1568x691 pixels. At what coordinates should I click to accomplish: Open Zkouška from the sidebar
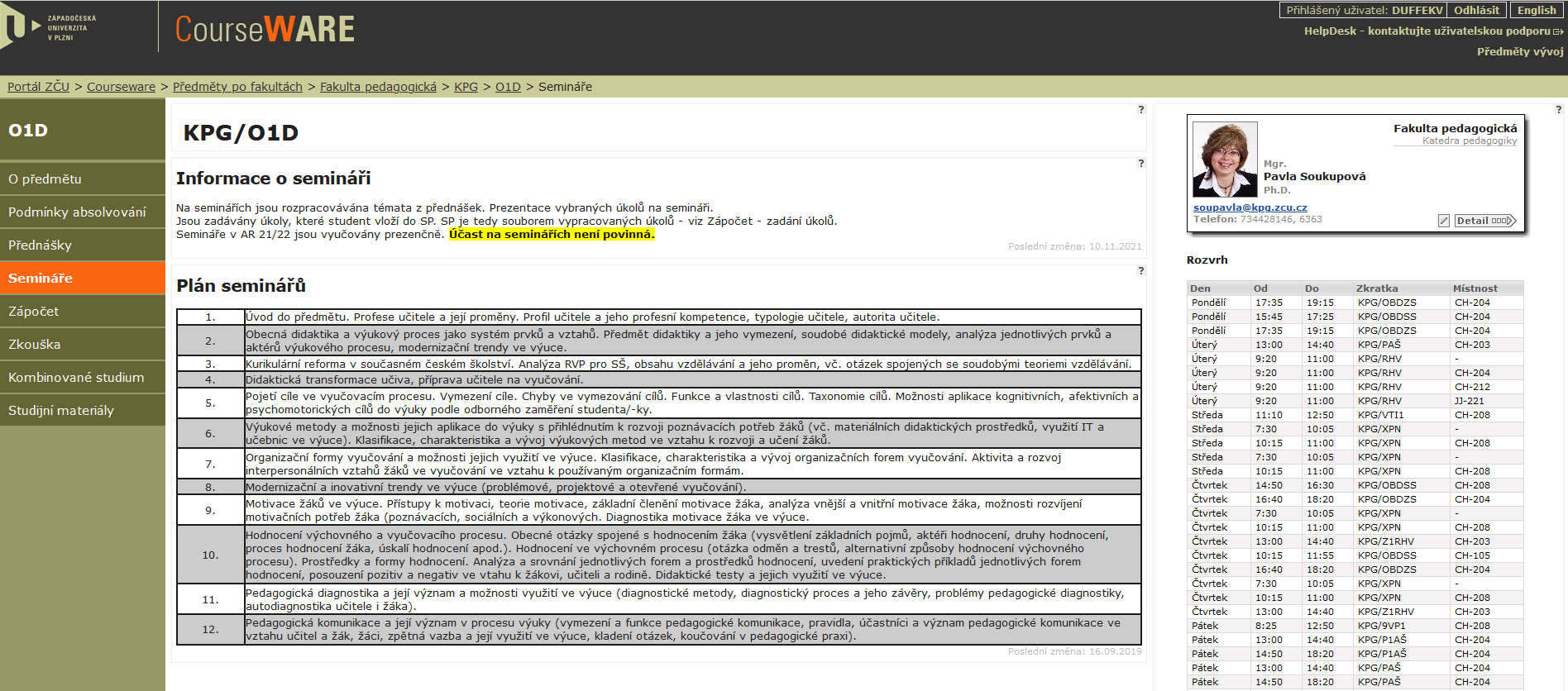pos(83,344)
